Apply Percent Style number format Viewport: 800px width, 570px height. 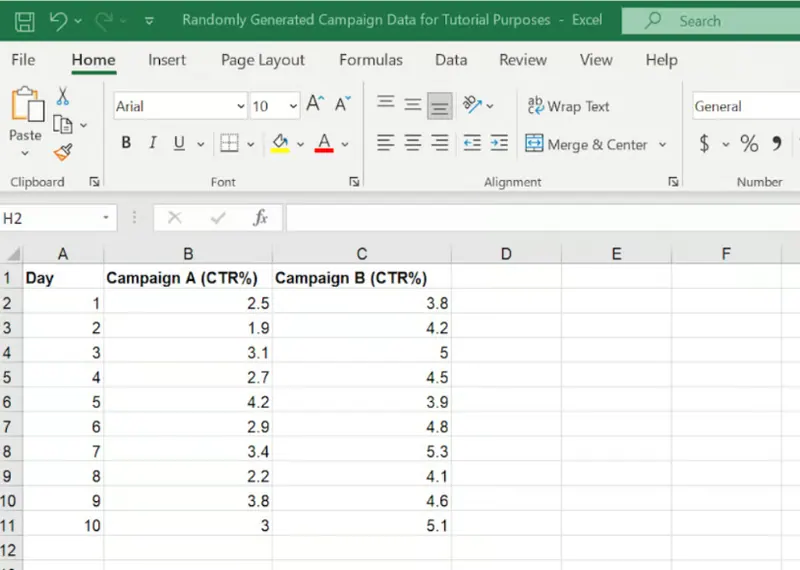point(749,144)
